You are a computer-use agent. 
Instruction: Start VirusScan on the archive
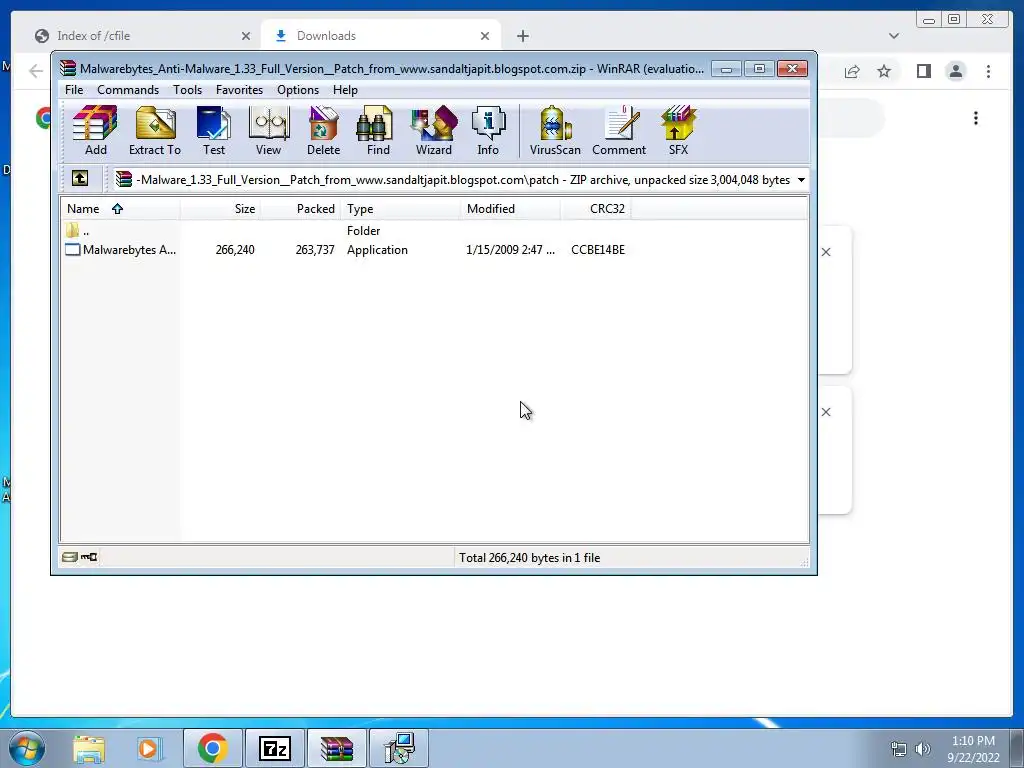tap(555, 131)
